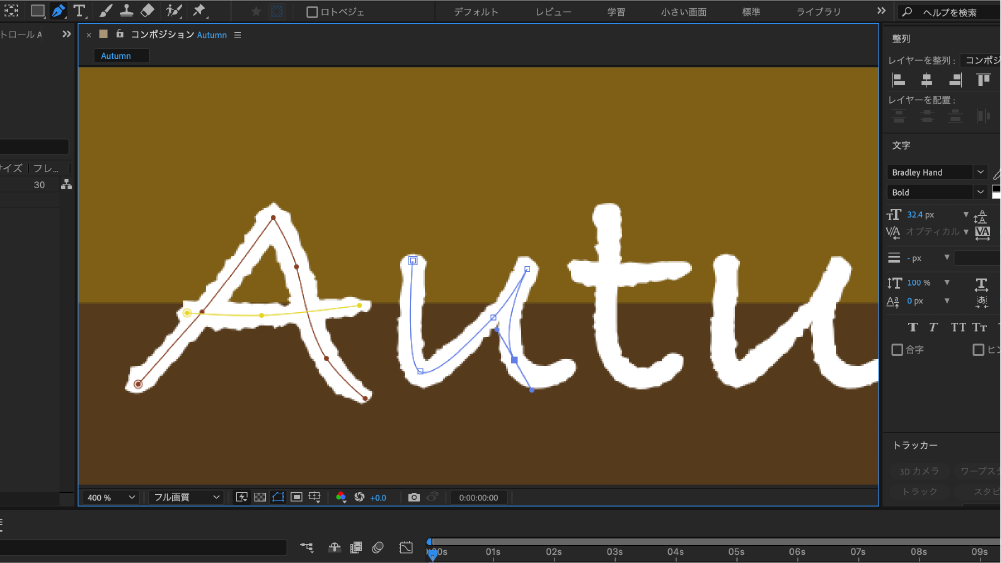1001x563 pixels.
Task: Show more workspaces via double chevron
Action: pos(881,11)
